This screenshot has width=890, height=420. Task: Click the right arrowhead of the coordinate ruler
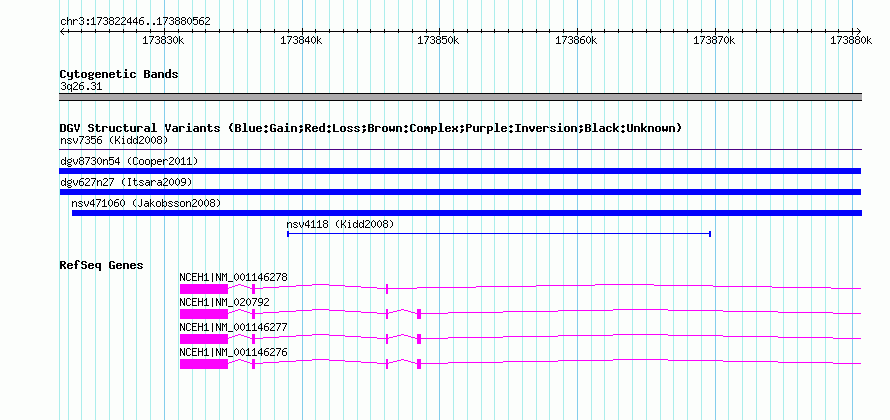point(858,31)
